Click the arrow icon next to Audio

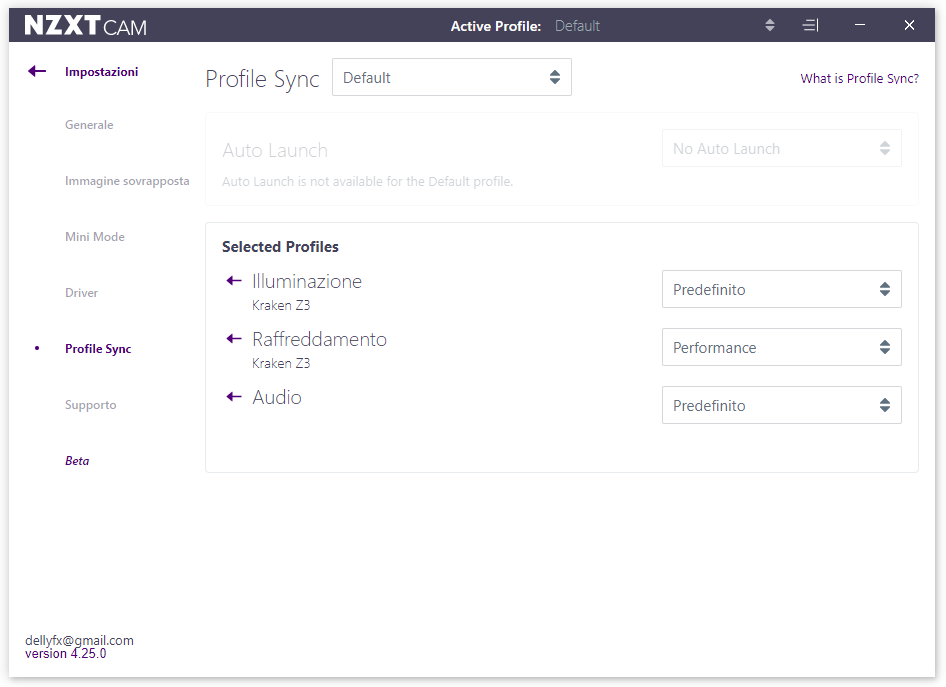(233, 396)
